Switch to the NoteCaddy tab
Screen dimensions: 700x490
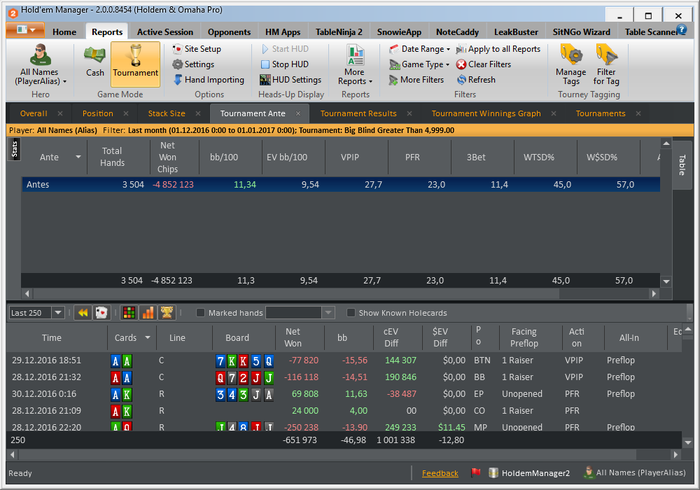click(457, 32)
